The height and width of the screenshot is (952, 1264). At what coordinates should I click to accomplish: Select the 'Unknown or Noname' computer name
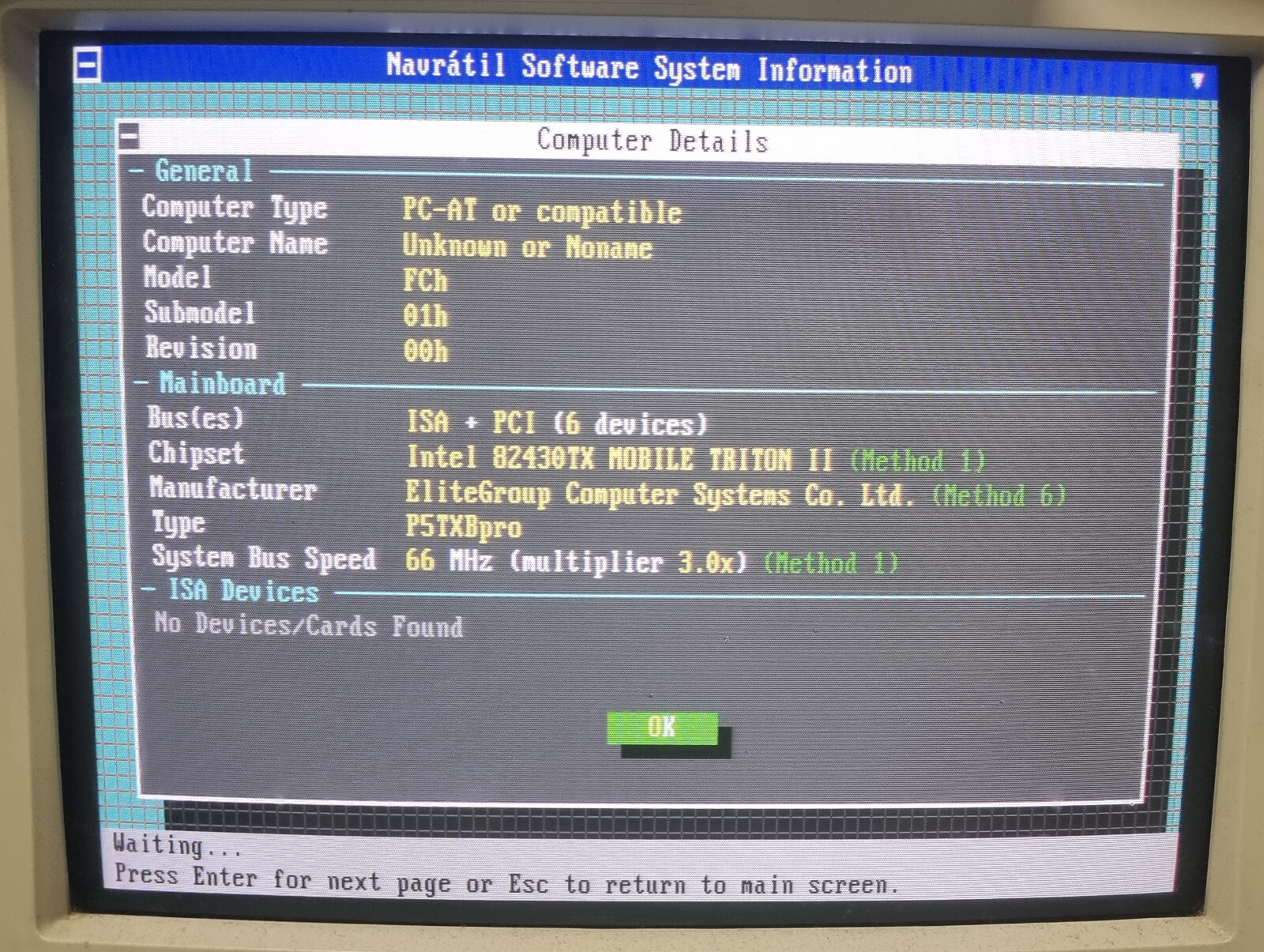click(527, 246)
